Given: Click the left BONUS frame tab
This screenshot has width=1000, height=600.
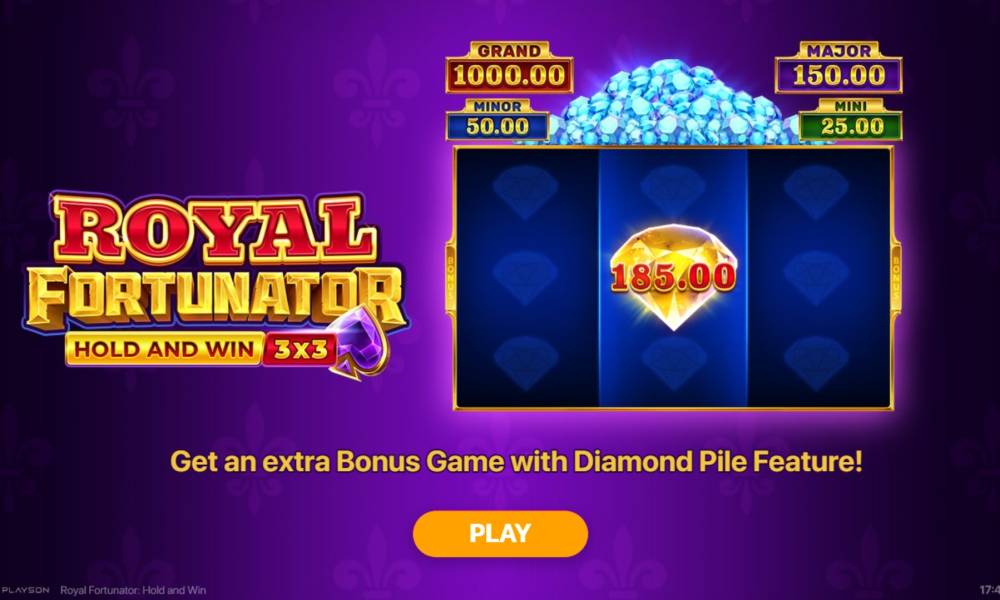Looking at the screenshot, I should 450,277.
